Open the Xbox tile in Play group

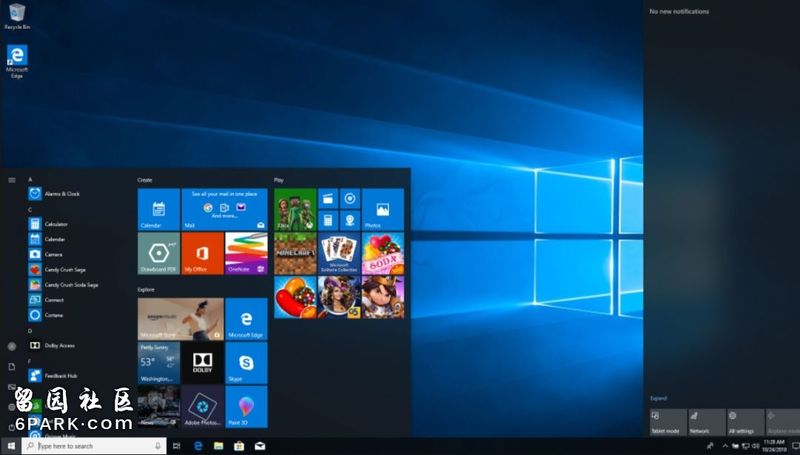pyautogui.click(x=295, y=210)
